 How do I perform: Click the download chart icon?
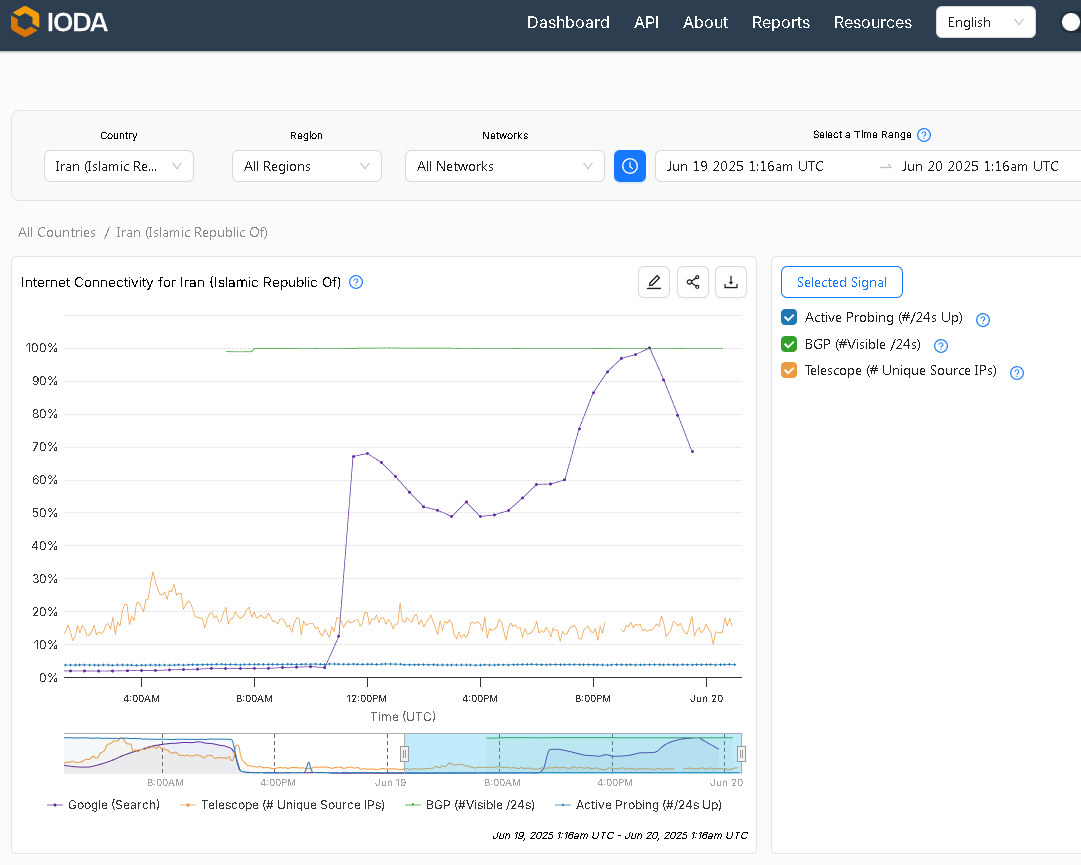pyautogui.click(x=731, y=282)
